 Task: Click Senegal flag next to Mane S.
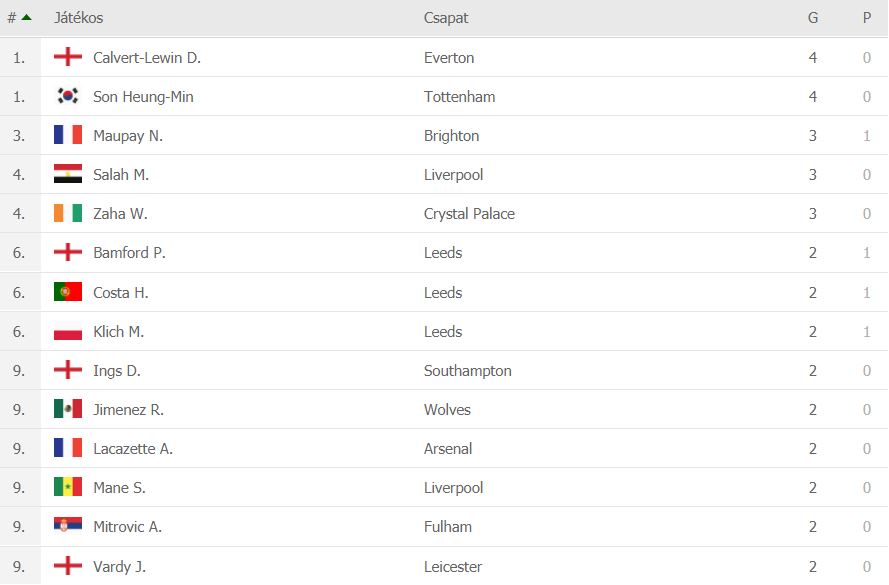68,487
